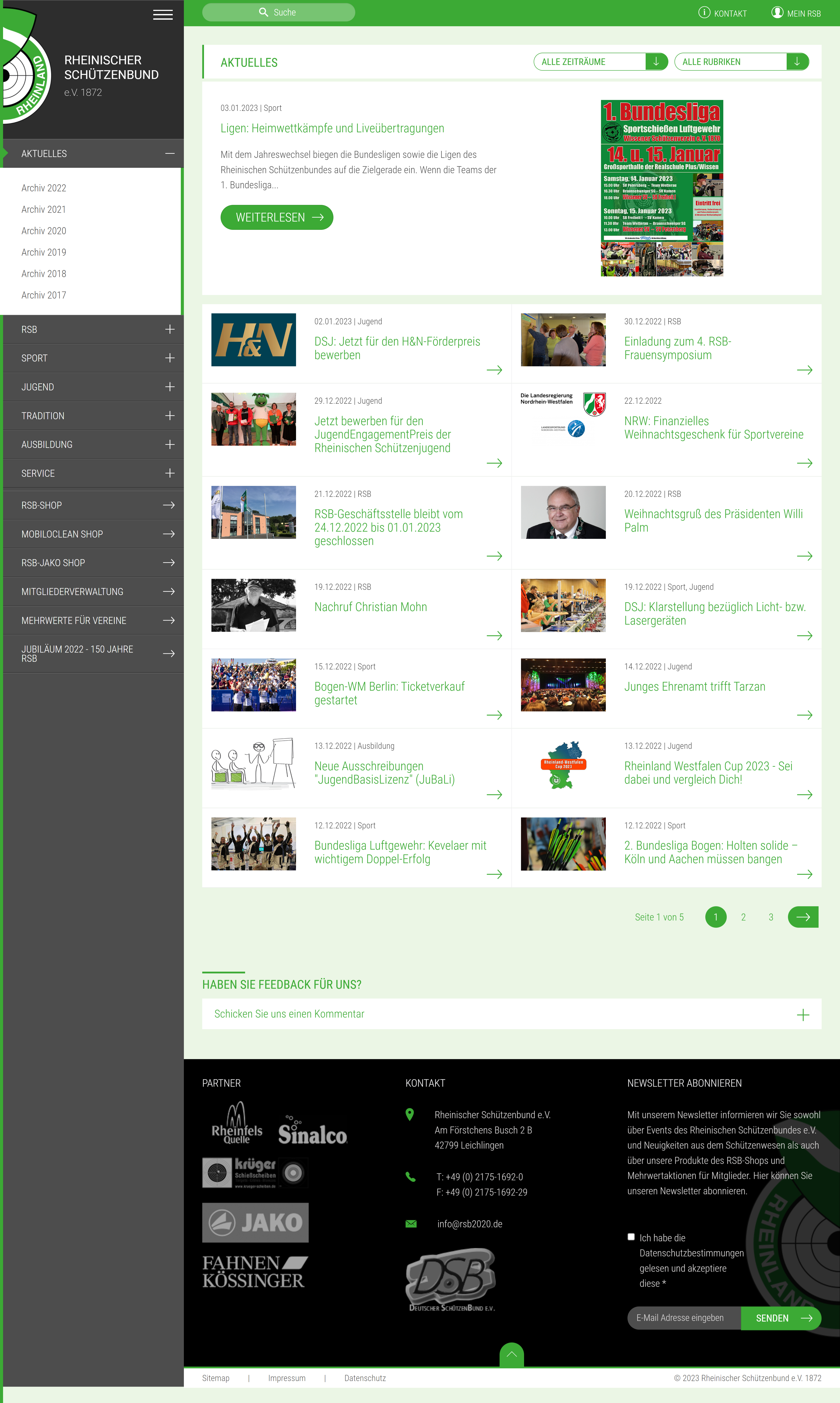The image size is (840, 1403).
Task: Open NRW: Finanzielles Weihnachtsgeschenk article title
Action: point(714,428)
